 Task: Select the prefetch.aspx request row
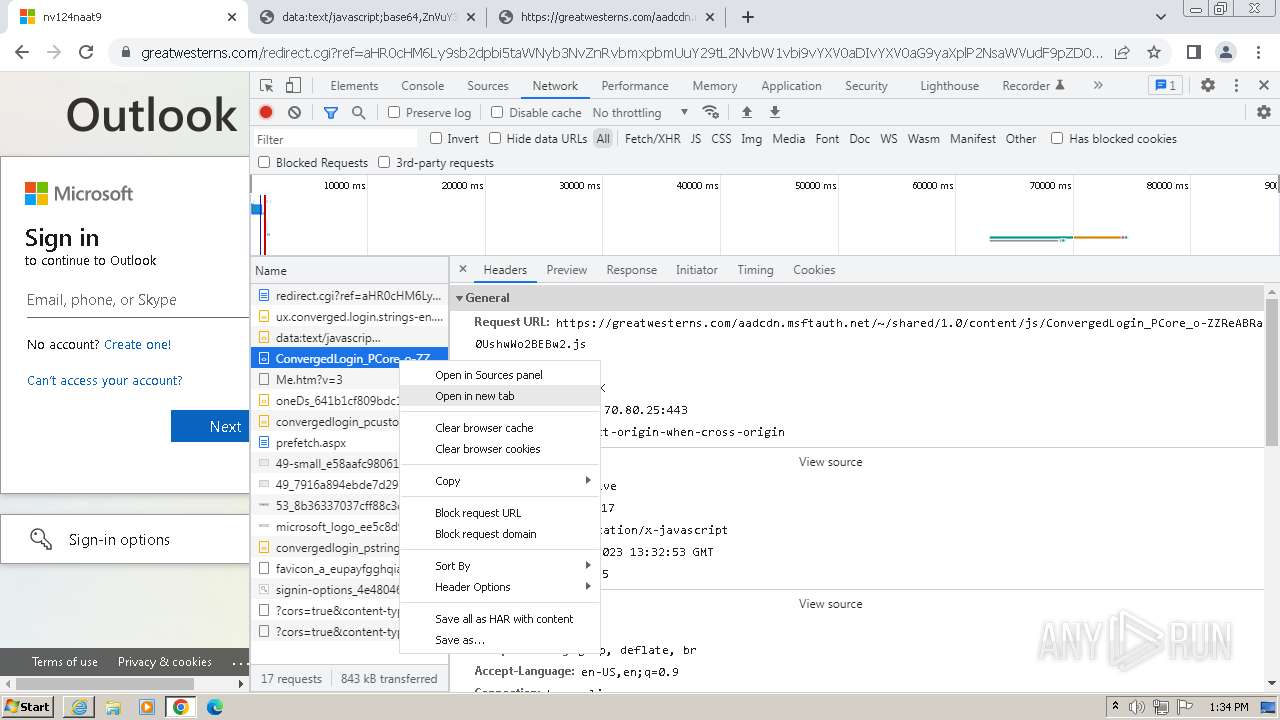click(325, 443)
